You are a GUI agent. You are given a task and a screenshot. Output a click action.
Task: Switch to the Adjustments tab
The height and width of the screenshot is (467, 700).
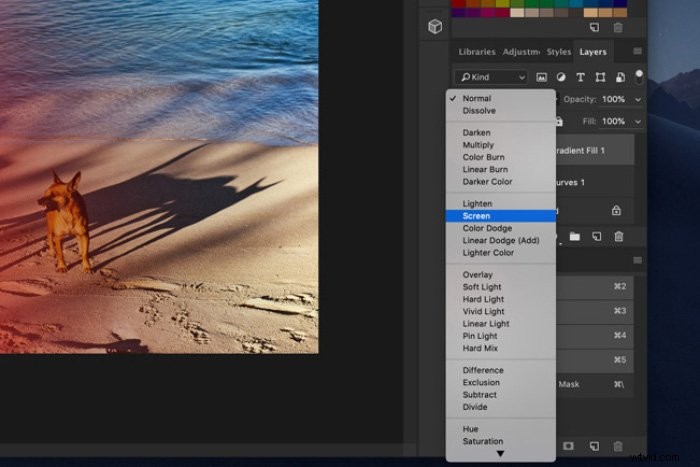pyautogui.click(x=521, y=52)
